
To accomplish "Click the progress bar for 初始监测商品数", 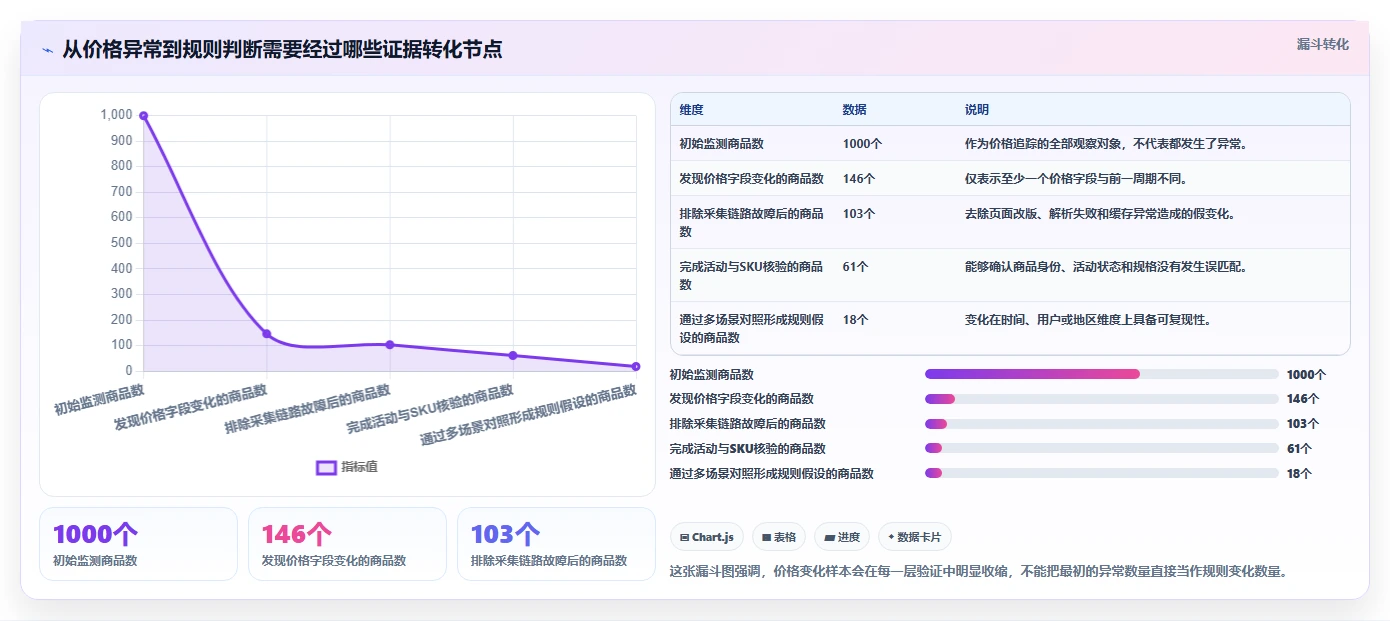I will [x=1102, y=374].
